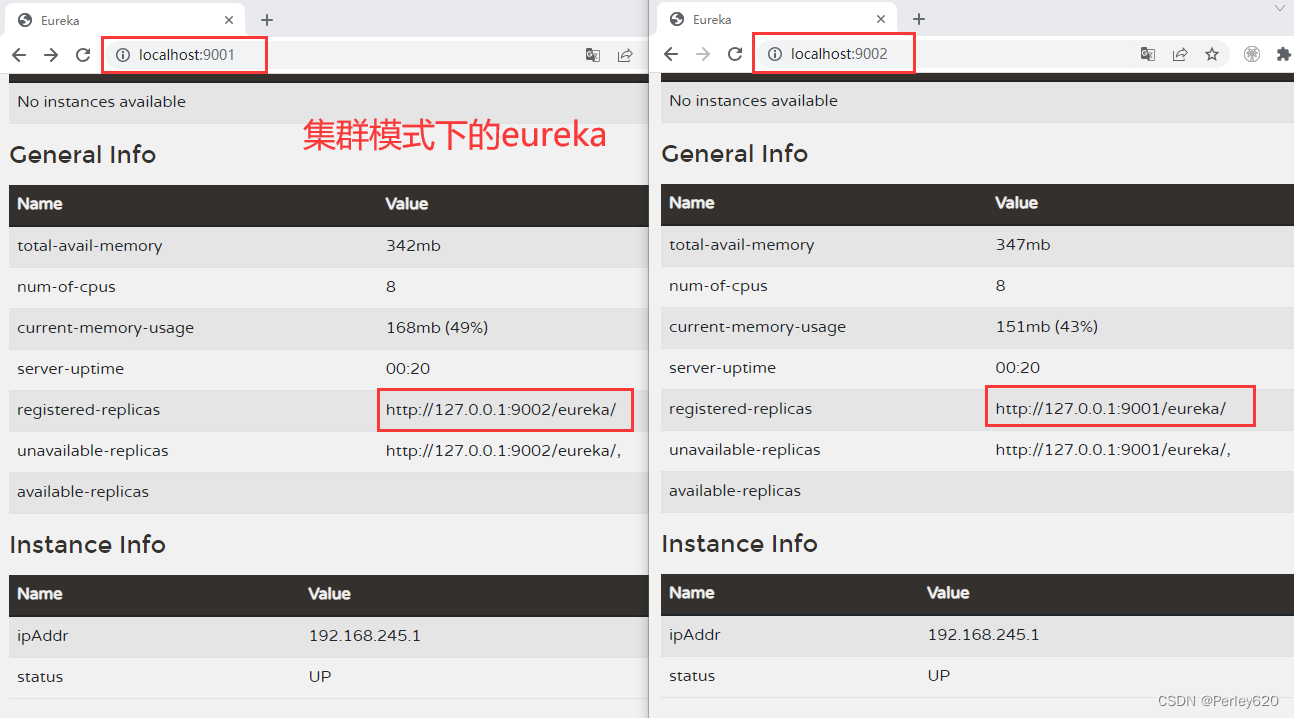Open new tab in localhost:9002 window
This screenshot has width=1294, height=718.
(x=919, y=19)
